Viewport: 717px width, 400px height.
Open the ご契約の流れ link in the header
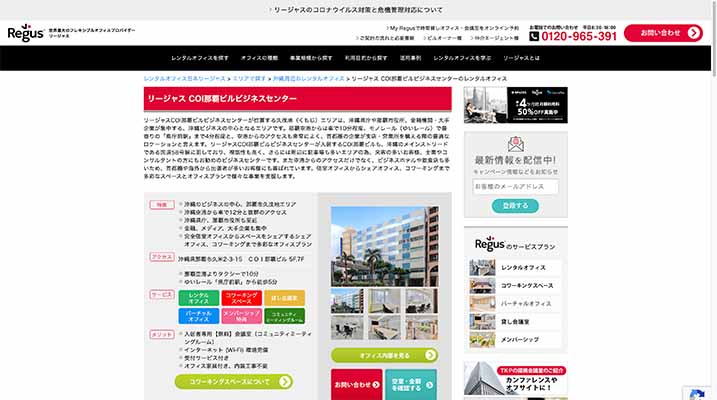pos(385,38)
